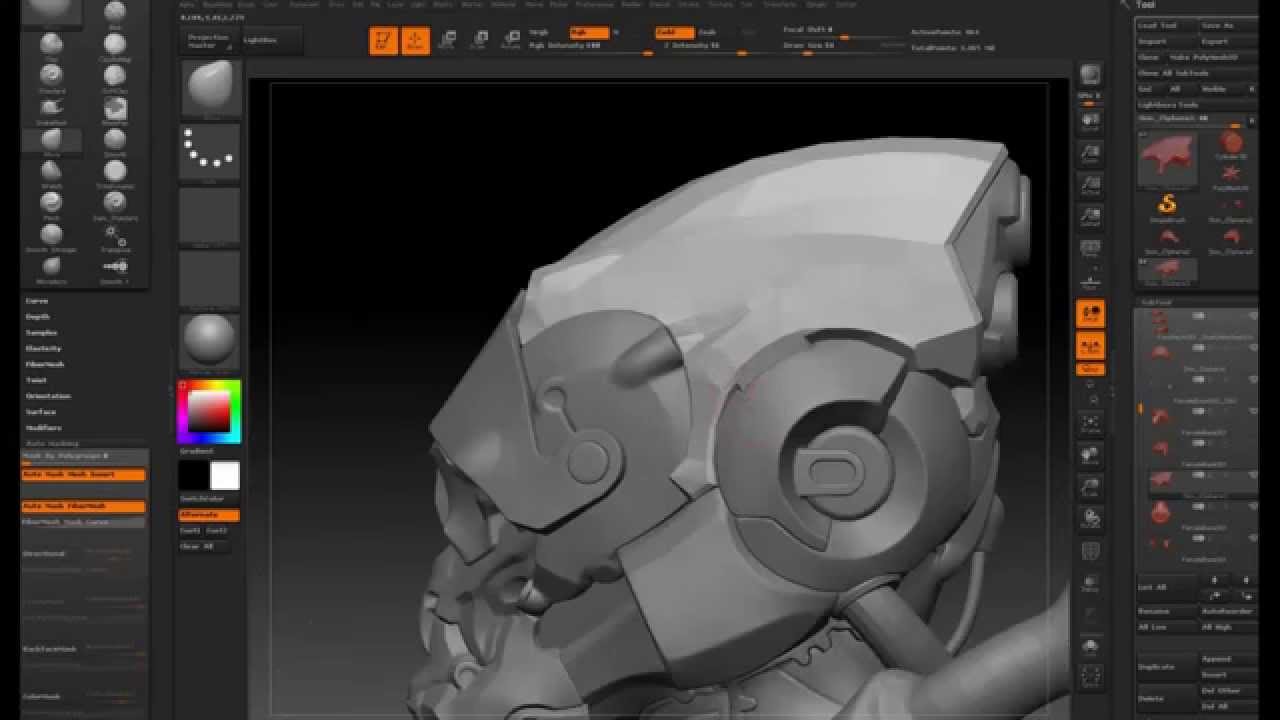Click Load Tool button
This screenshot has width=1280, height=720.
(1166, 25)
